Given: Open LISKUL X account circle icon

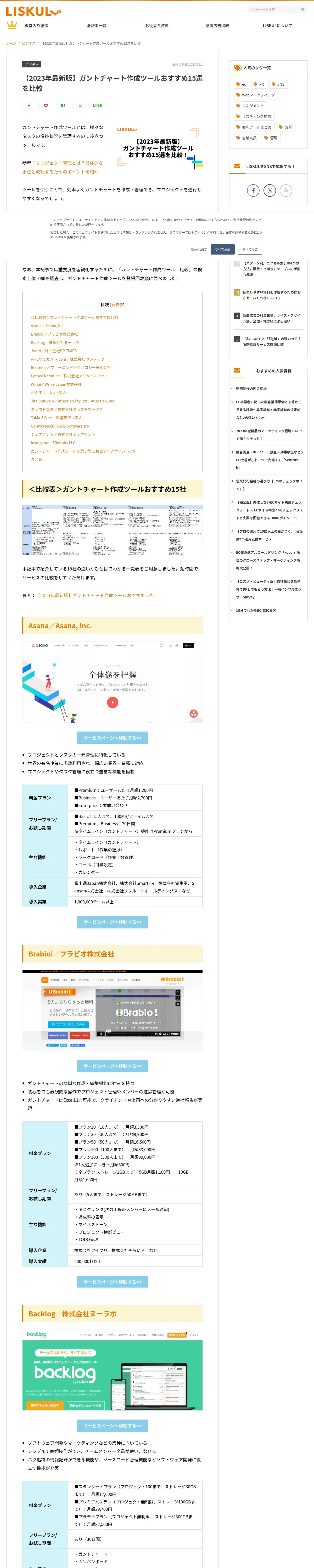Looking at the screenshot, I should tap(270, 191).
